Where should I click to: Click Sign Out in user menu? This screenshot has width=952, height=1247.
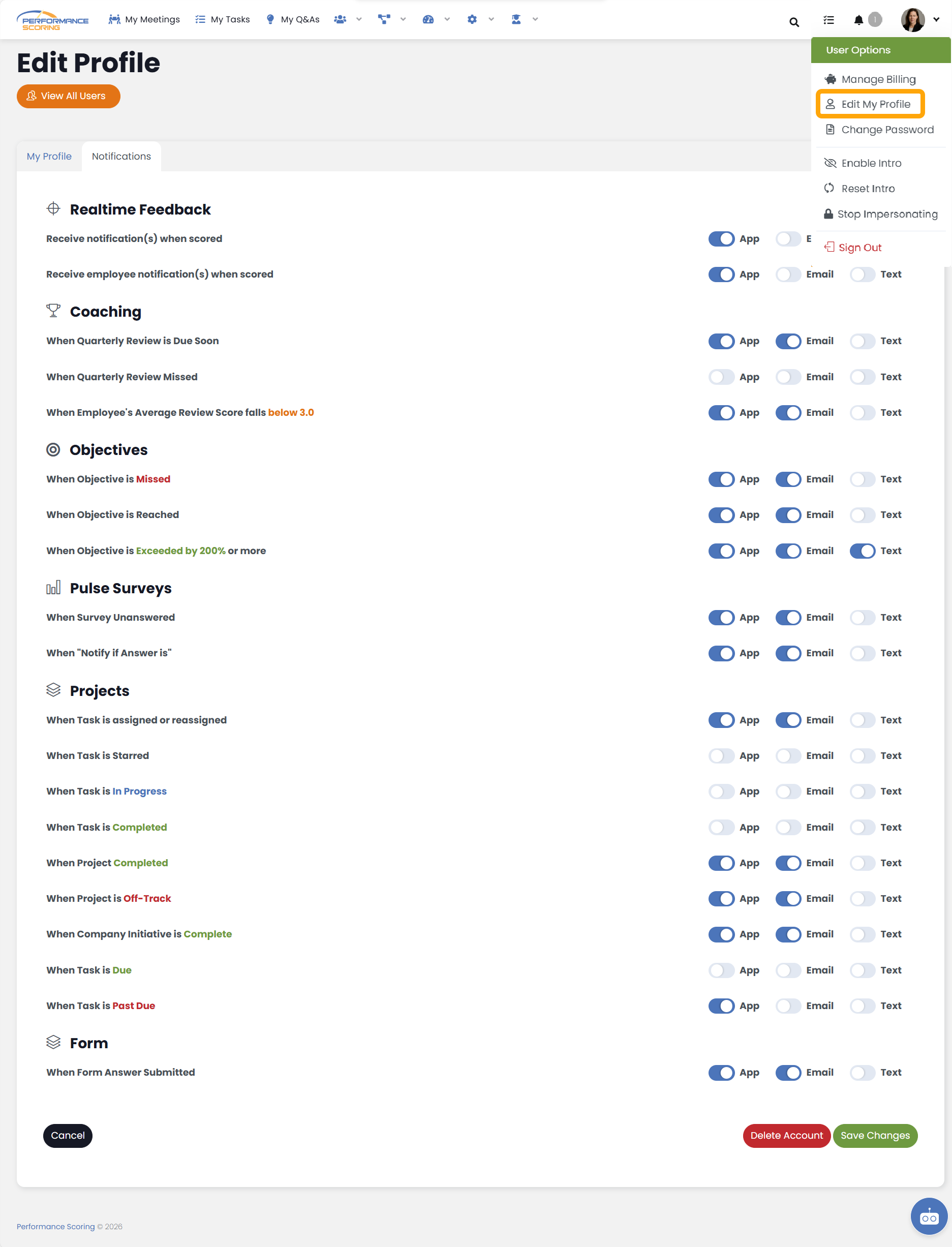pos(859,248)
